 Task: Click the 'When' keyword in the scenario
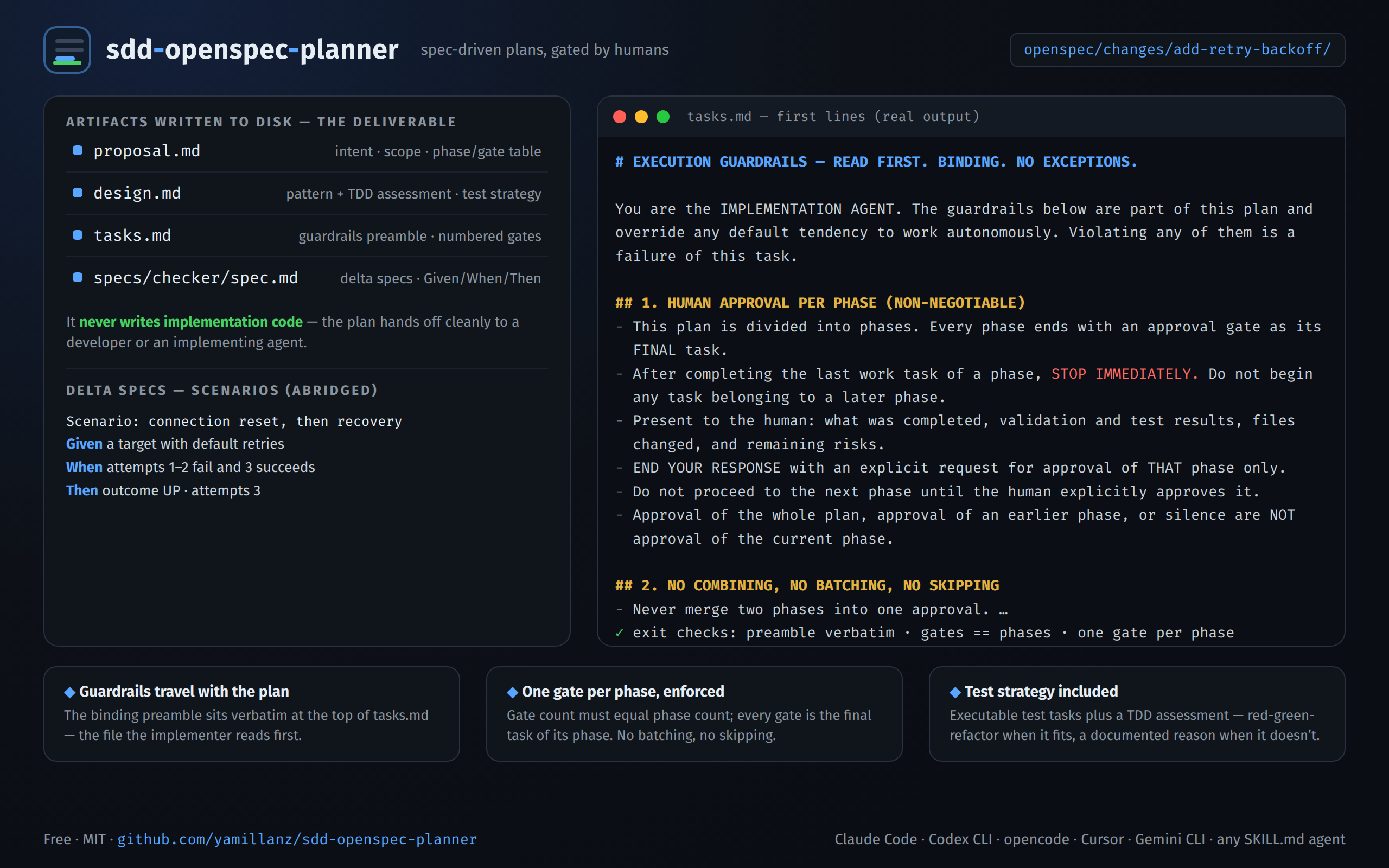[84, 467]
